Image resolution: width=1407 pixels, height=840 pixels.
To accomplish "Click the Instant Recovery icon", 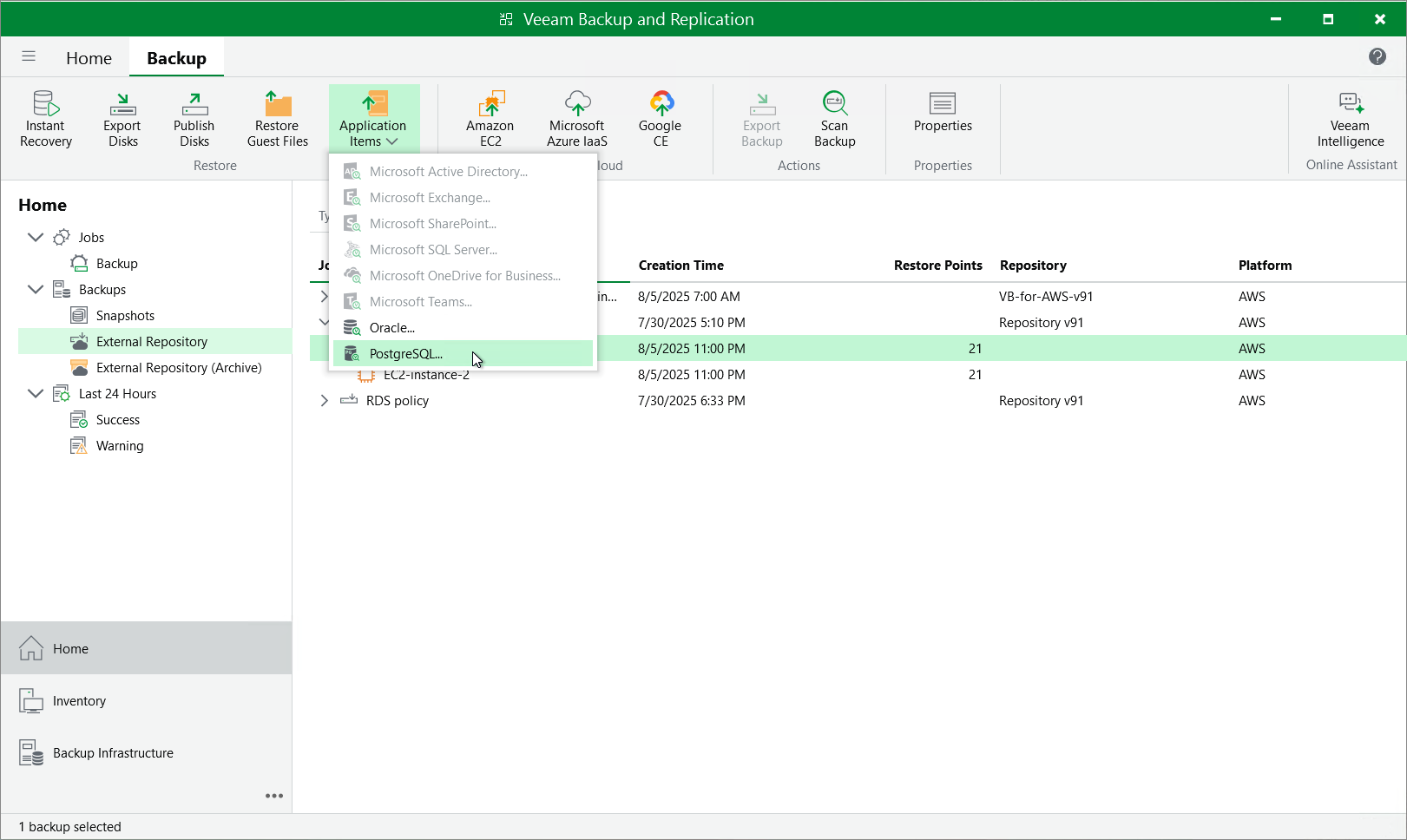I will point(46,104).
